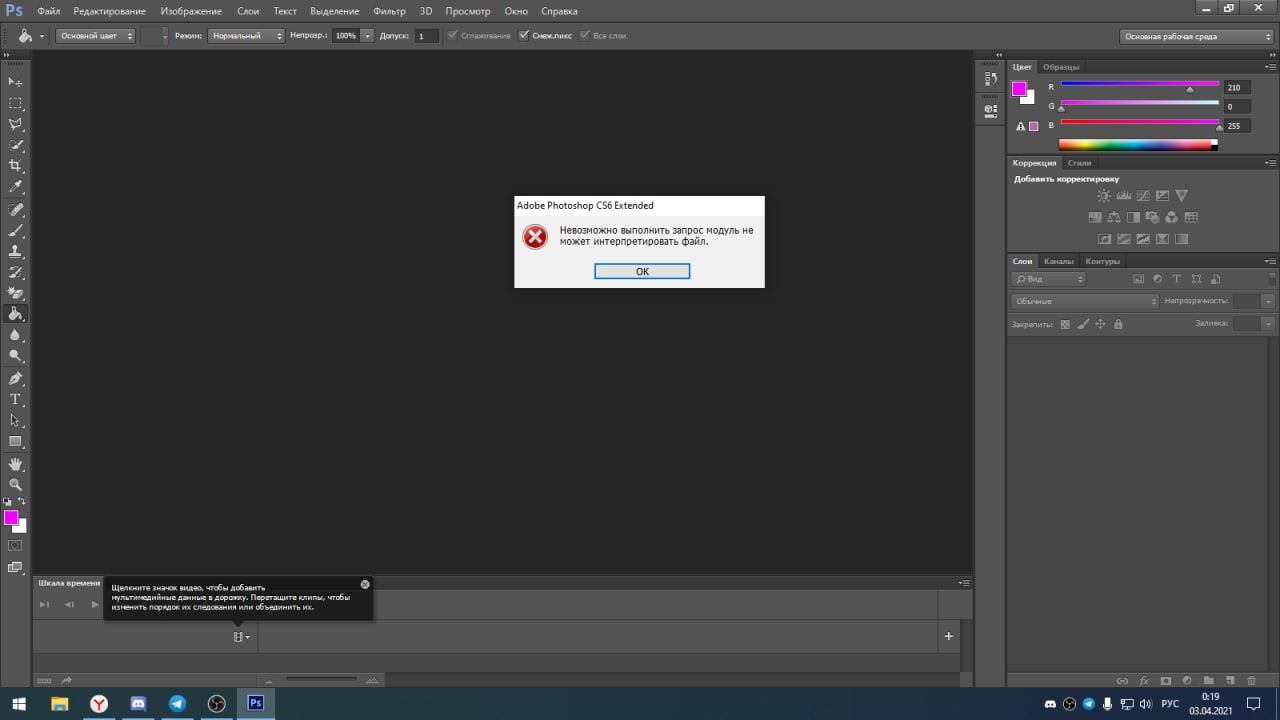Select the Polygonal Lasso tool

[x=15, y=124]
